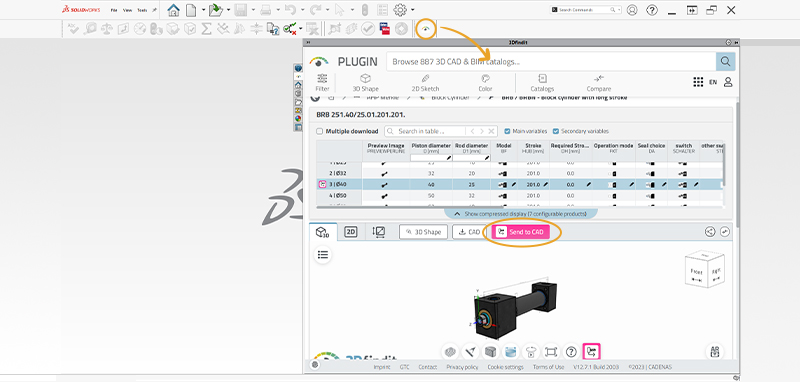Click the New document icon
Screen dimensions: 800x382
[x=191, y=10]
